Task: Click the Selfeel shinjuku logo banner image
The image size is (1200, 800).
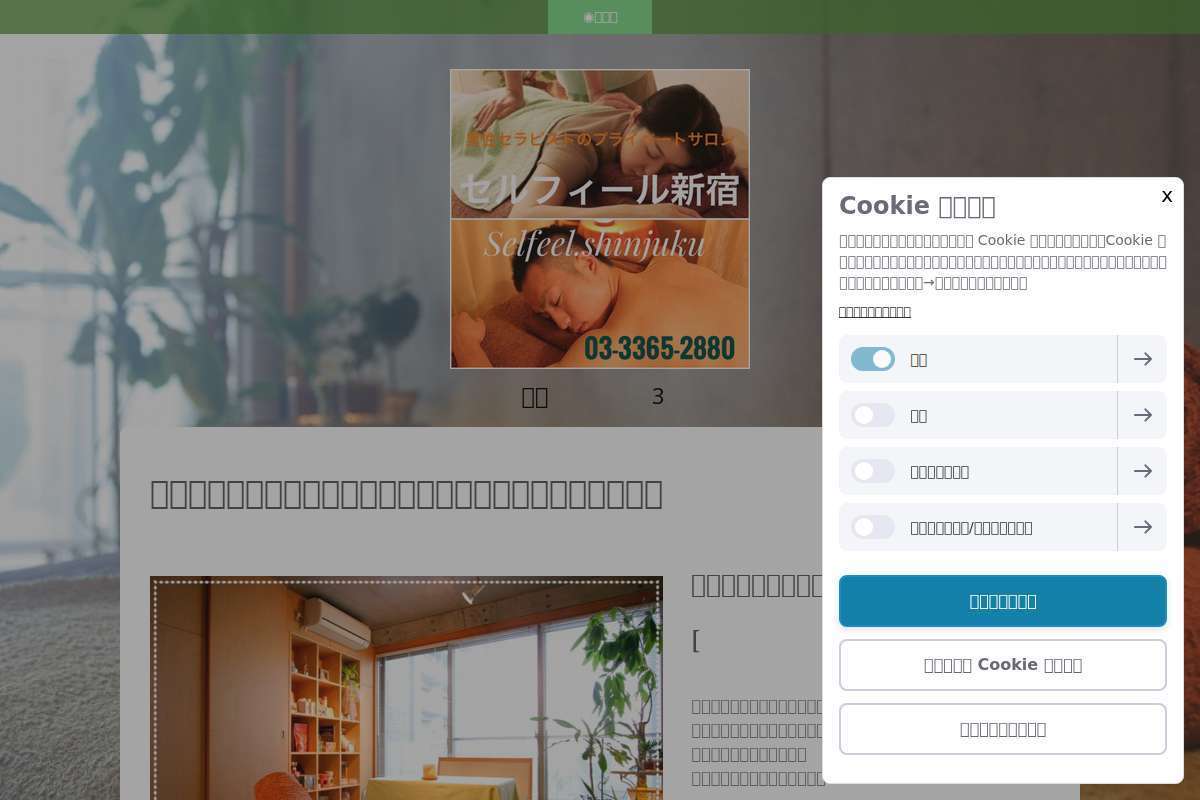Action: 600,219
